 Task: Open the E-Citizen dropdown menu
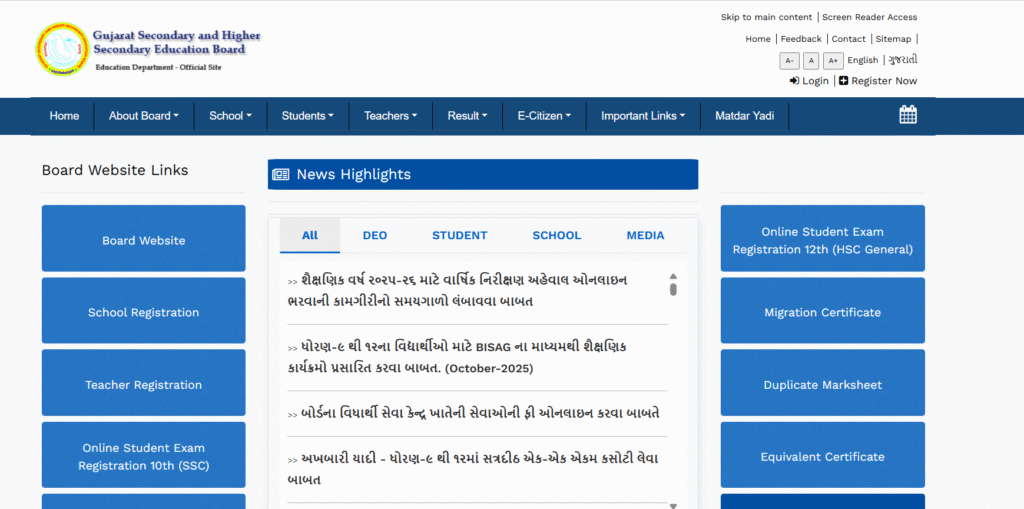(543, 116)
